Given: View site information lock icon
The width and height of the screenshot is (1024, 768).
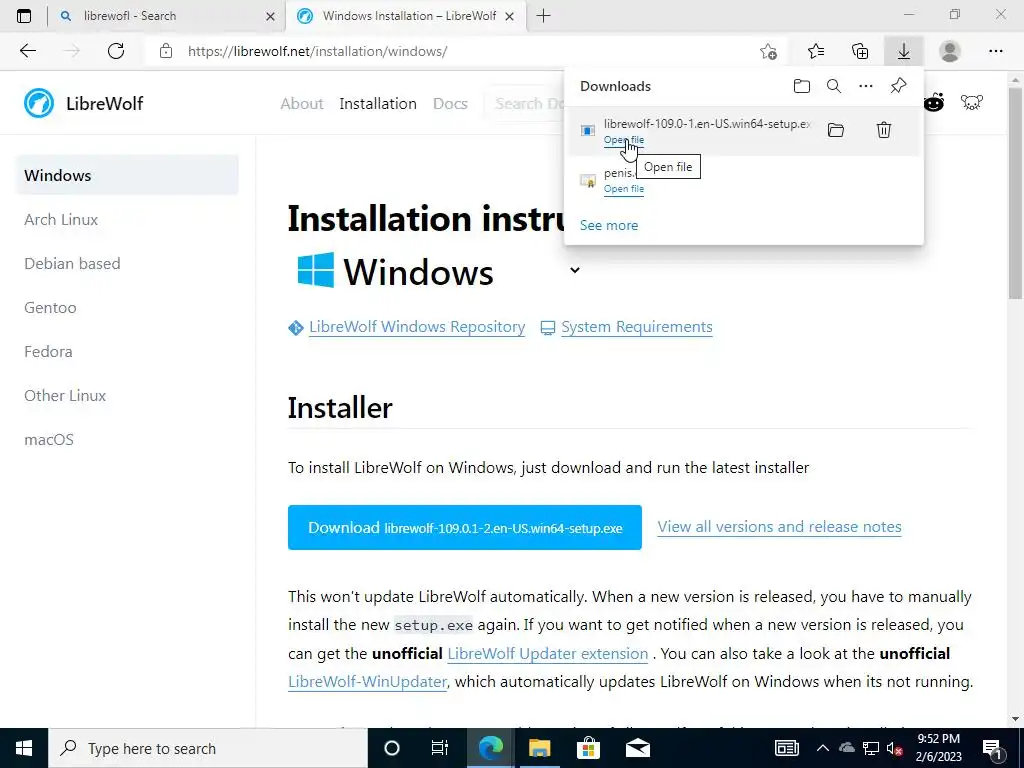Looking at the screenshot, I should coord(166,51).
